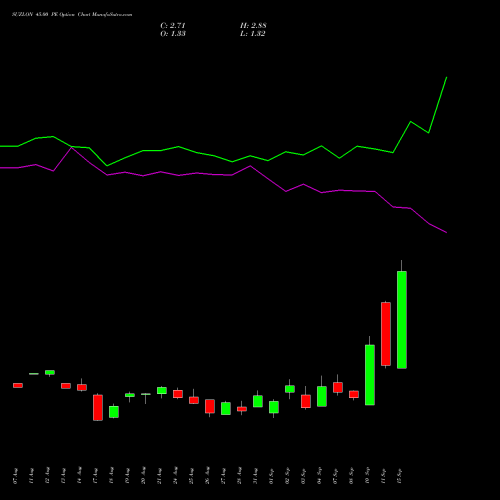Image resolution: width=500 pixels, height=500 pixels.
Task: Click the '10 Sep' date label
Action: [x=367, y=476]
